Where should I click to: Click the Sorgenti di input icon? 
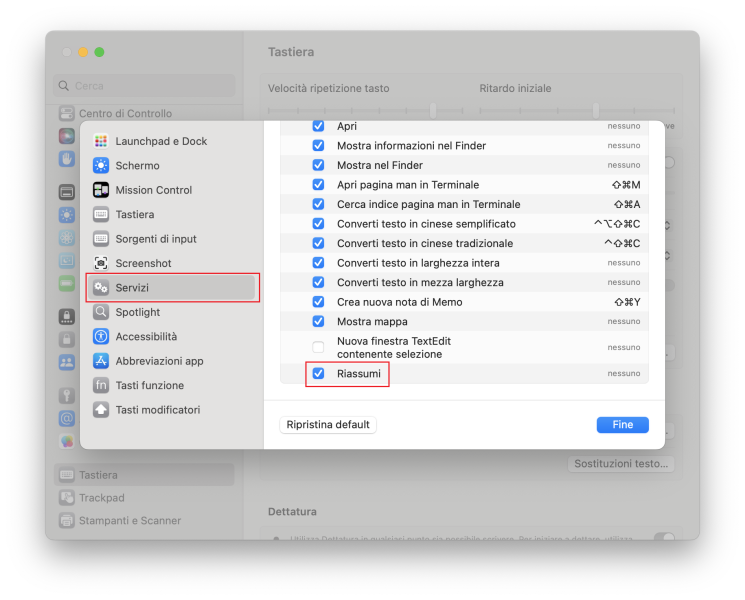point(101,239)
